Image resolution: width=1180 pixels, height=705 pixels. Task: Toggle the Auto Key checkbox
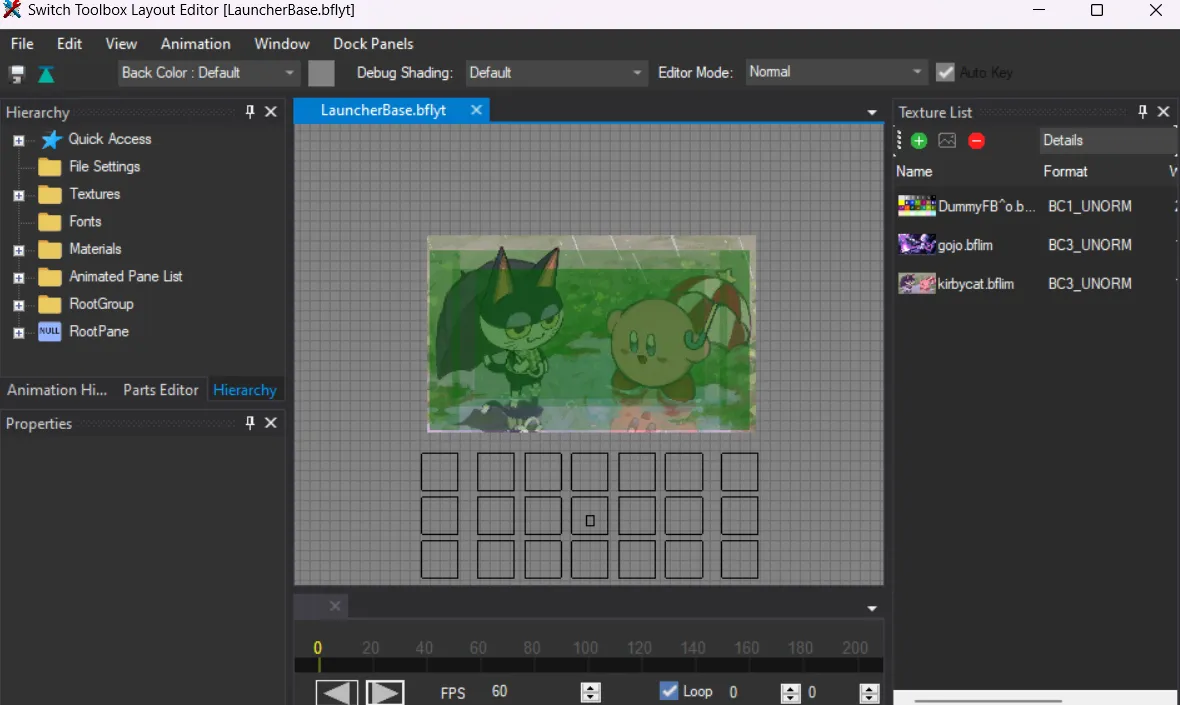pyautogui.click(x=945, y=72)
